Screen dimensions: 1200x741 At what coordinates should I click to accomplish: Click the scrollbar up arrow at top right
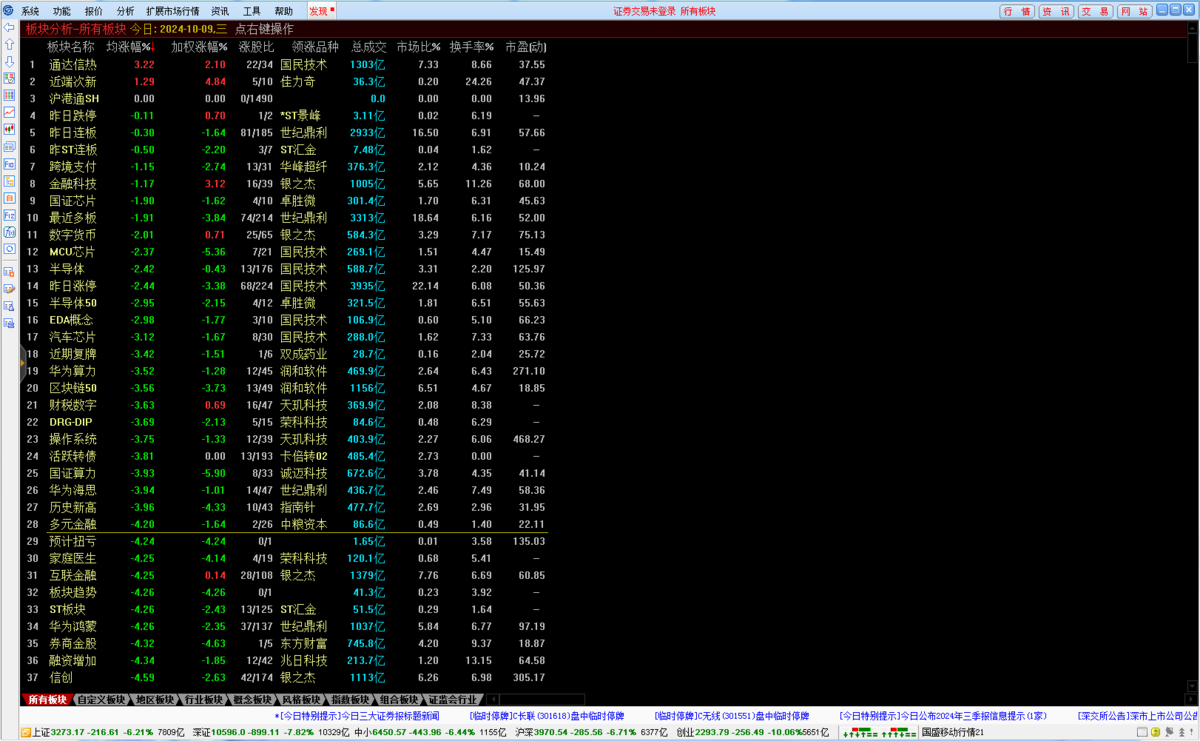coord(1191,28)
